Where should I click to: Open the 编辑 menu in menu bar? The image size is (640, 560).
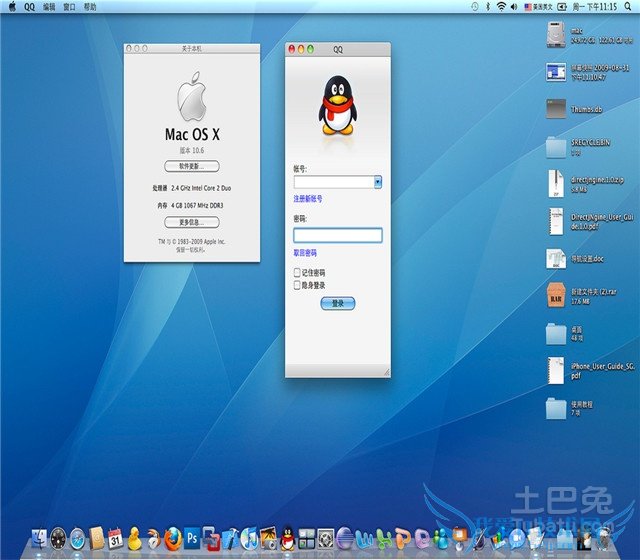click(x=50, y=6)
